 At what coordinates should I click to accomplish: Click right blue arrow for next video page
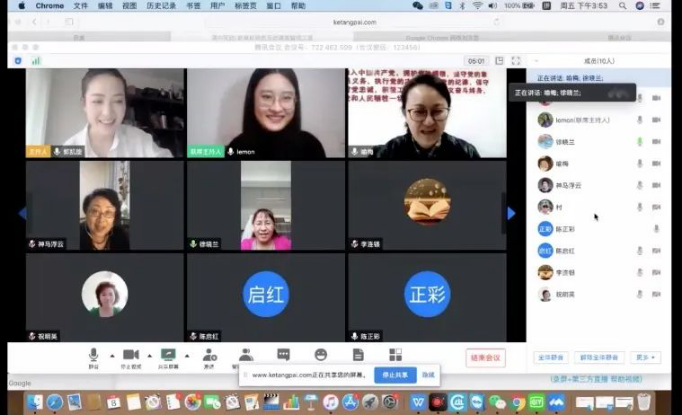click(x=511, y=213)
